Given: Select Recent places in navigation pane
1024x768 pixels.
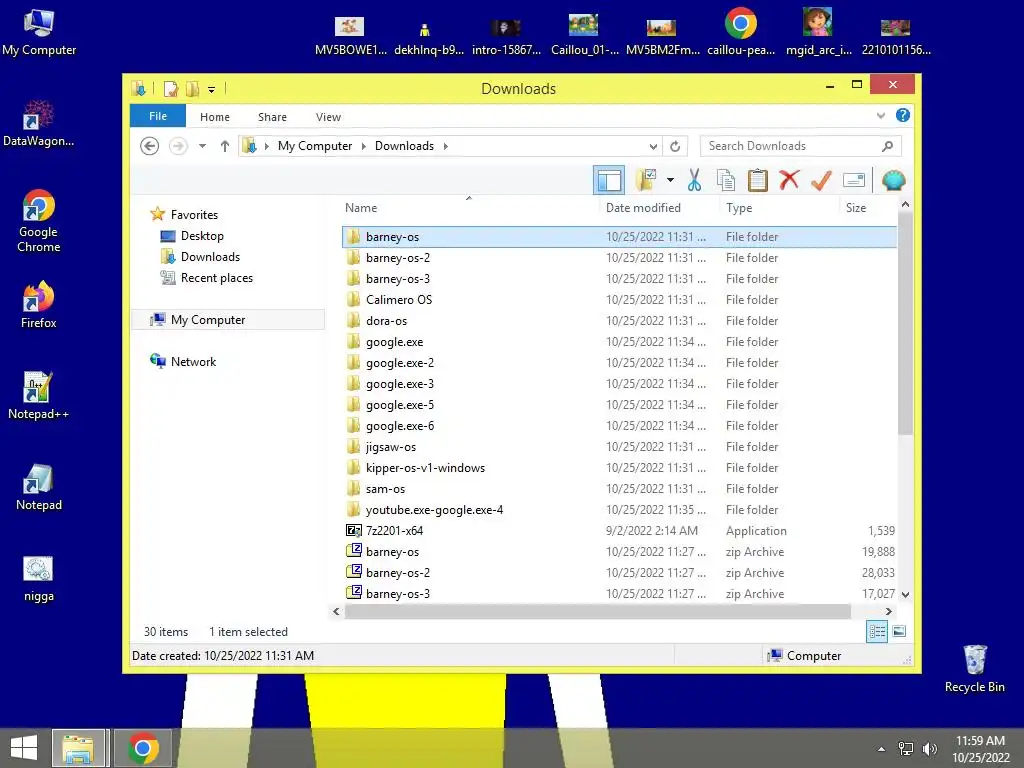Looking at the screenshot, I should point(217,278).
